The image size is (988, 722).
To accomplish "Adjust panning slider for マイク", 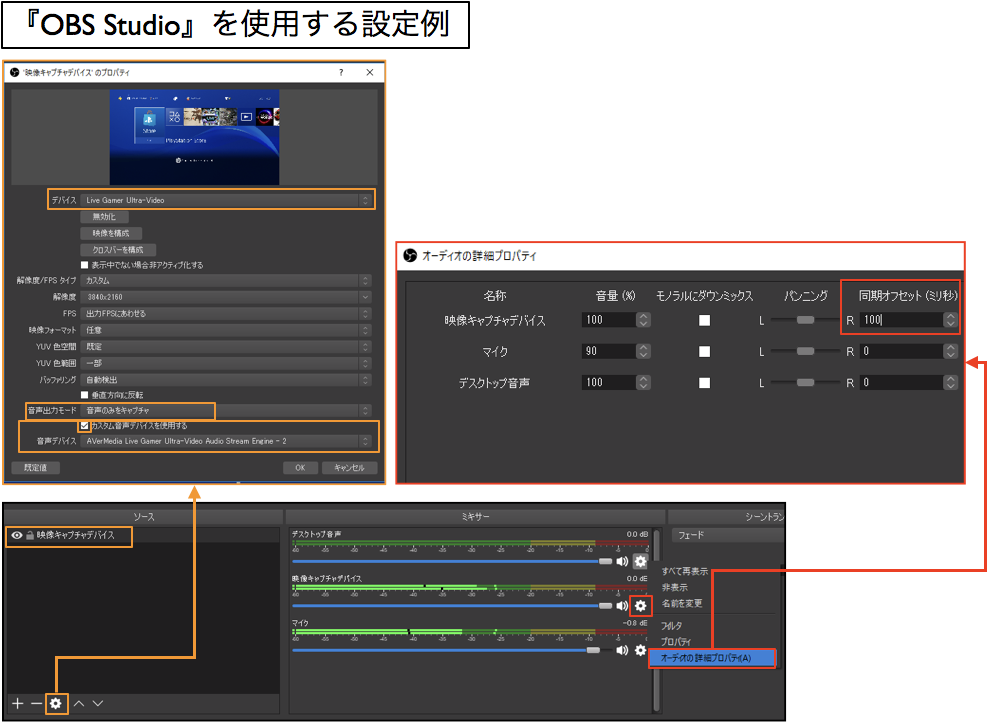I will [805, 351].
